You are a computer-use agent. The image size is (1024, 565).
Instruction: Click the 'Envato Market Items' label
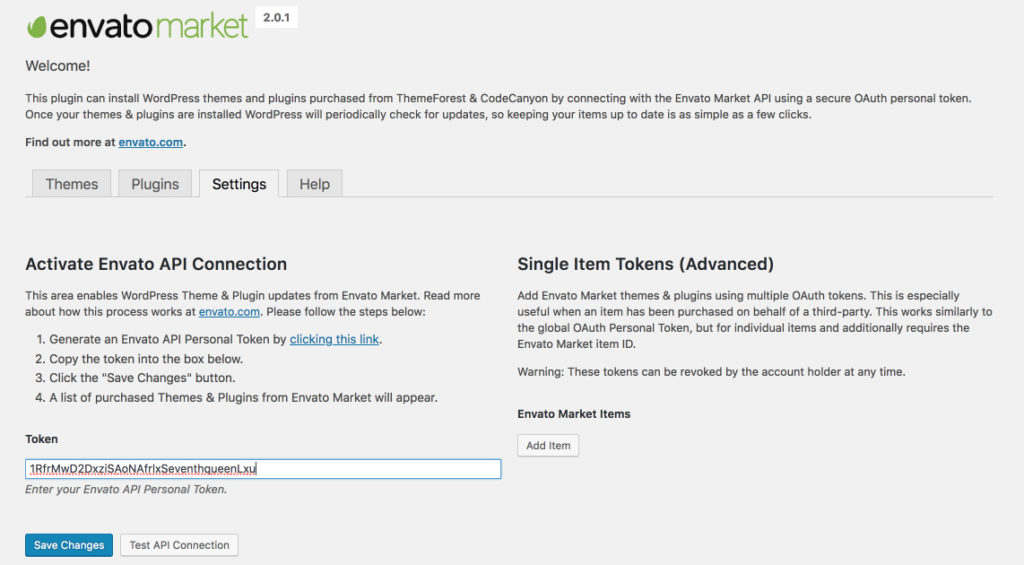pyautogui.click(x=574, y=414)
